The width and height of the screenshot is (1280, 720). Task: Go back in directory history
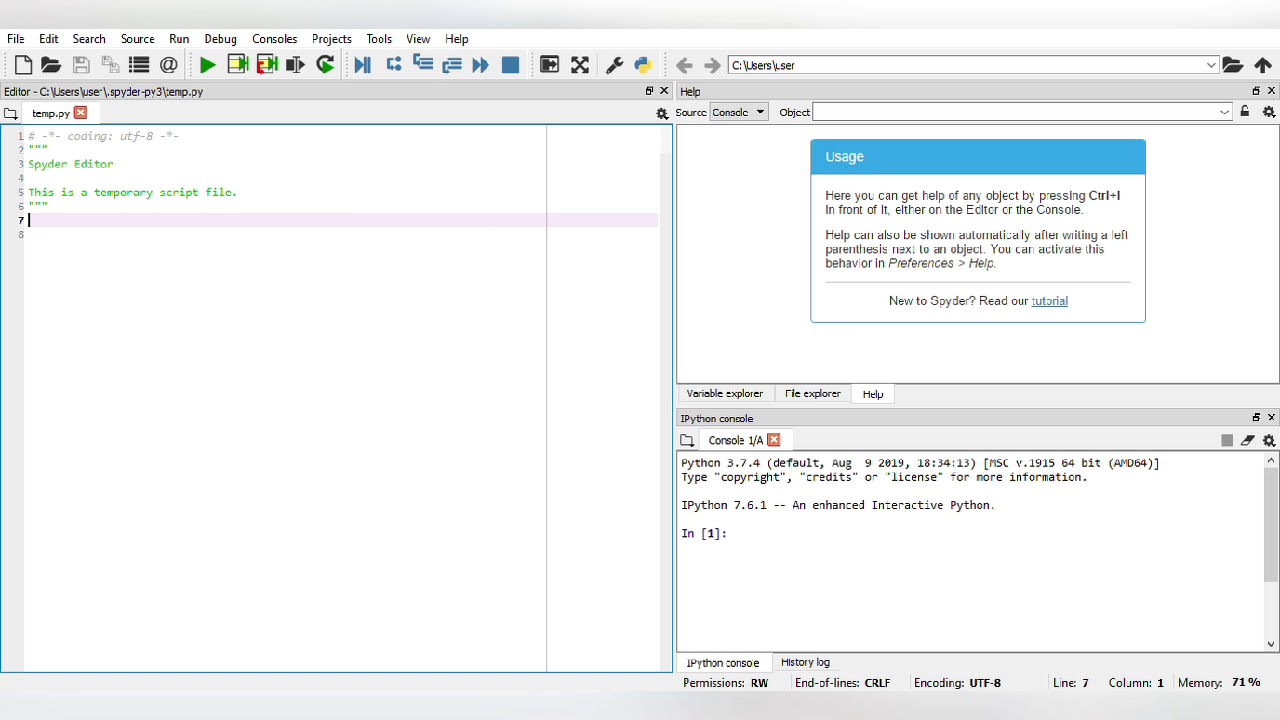[x=684, y=65]
